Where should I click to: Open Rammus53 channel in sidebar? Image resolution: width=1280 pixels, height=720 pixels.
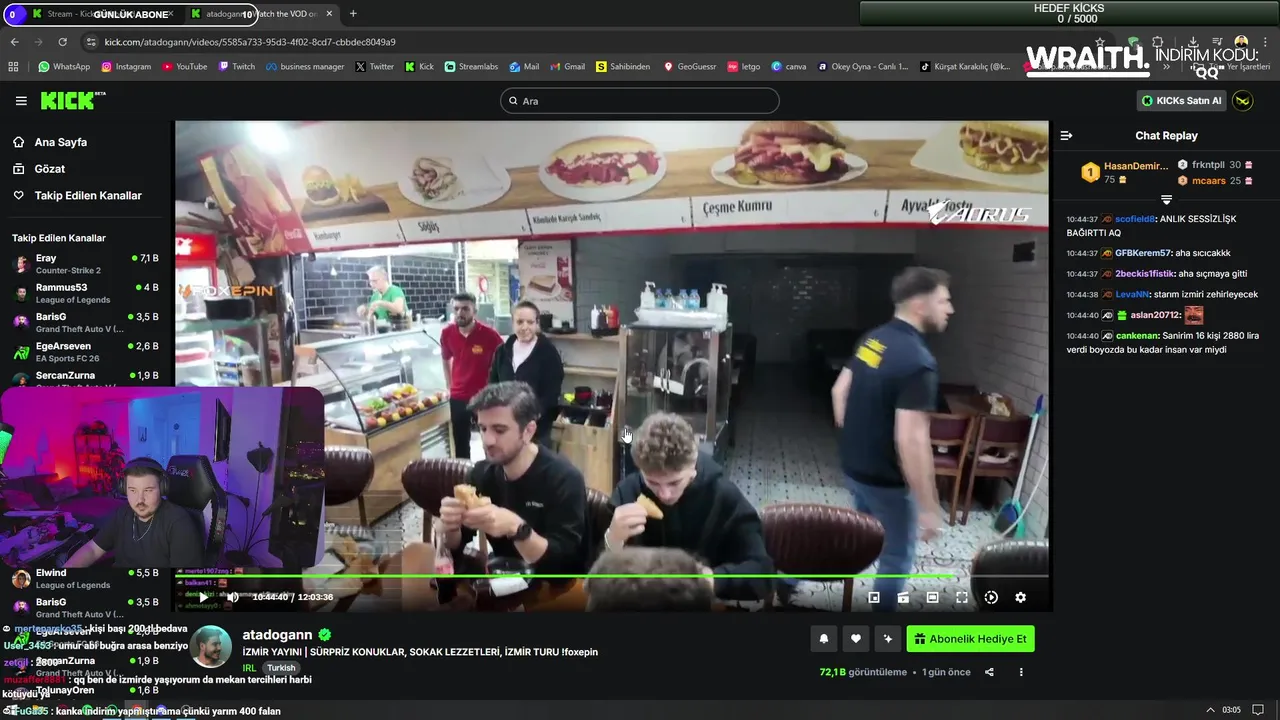tap(85, 293)
